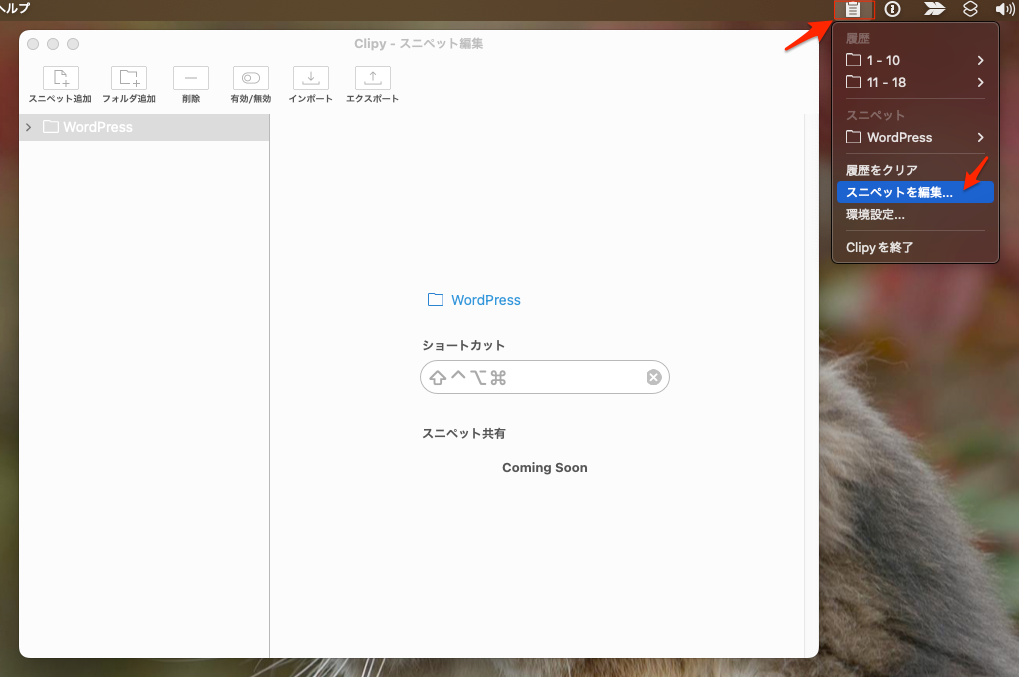Screen dimensions: 1019x677
Task: Select スニペットを編集... menu item
Action: click(900, 193)
